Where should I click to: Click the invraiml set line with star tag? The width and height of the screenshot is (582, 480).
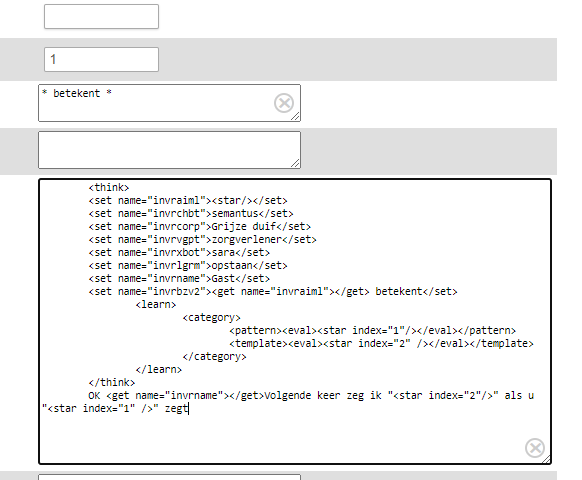188,200
